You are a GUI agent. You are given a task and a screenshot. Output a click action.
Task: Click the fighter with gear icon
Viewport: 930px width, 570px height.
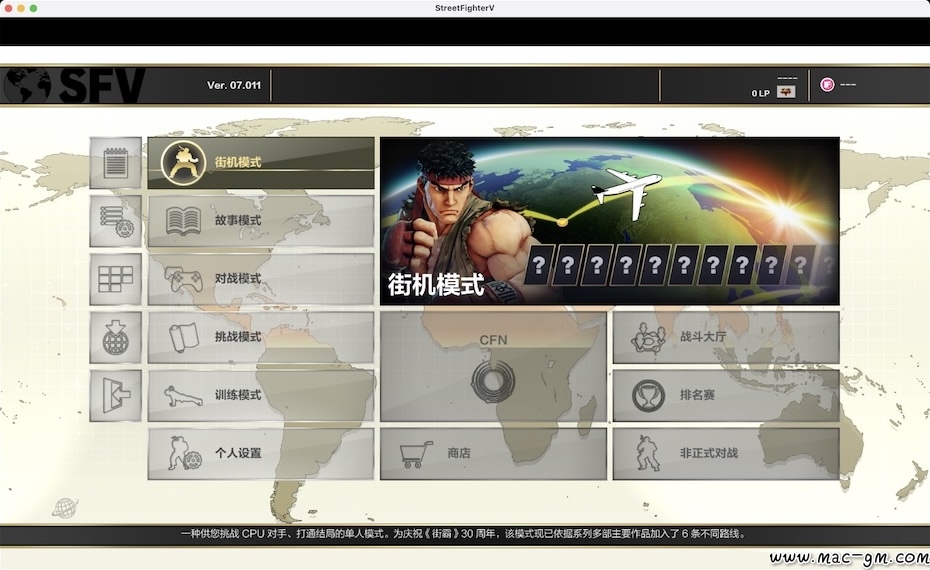[x=184, y=454]
